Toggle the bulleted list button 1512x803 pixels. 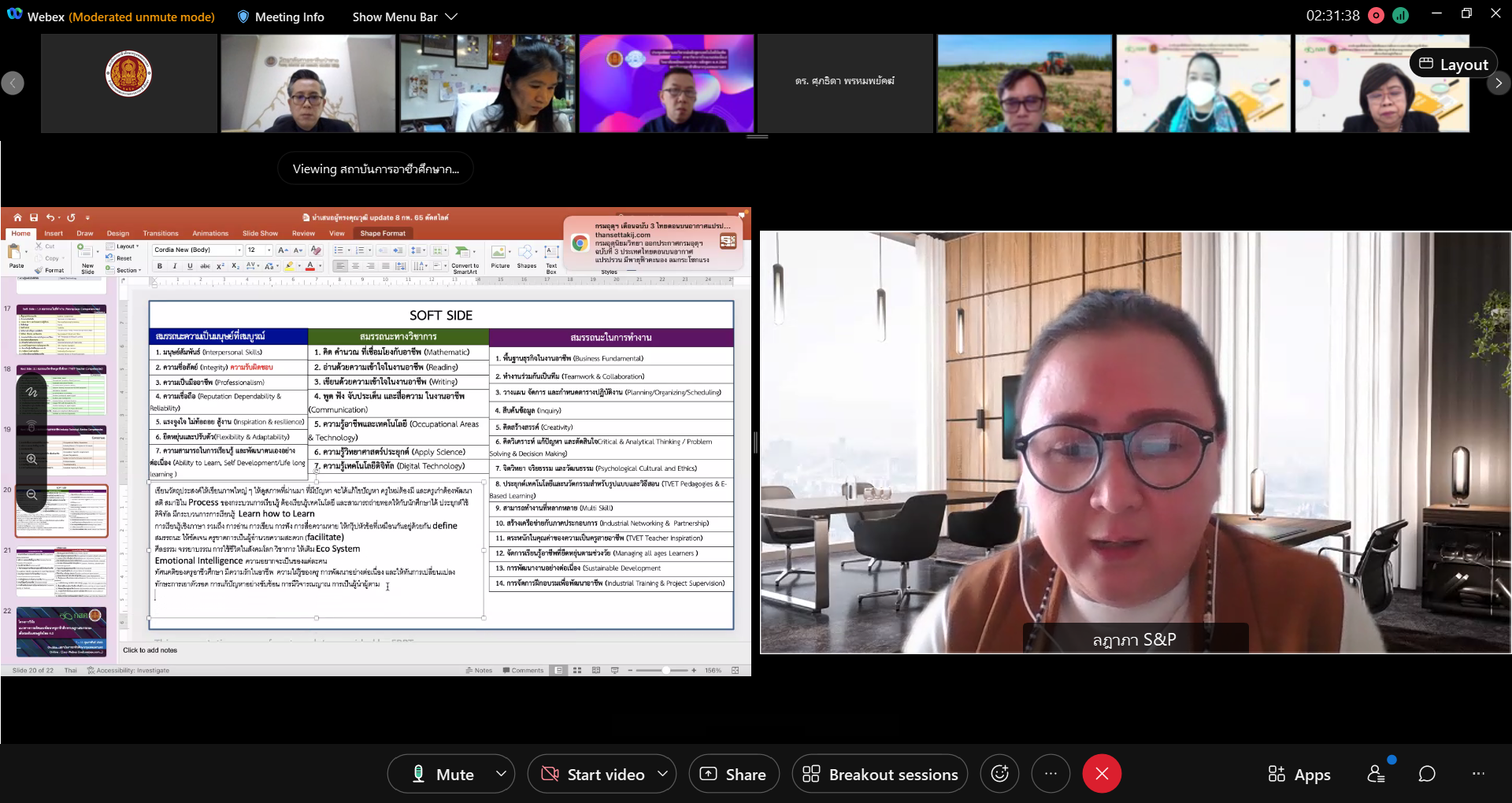pos(338,250)
